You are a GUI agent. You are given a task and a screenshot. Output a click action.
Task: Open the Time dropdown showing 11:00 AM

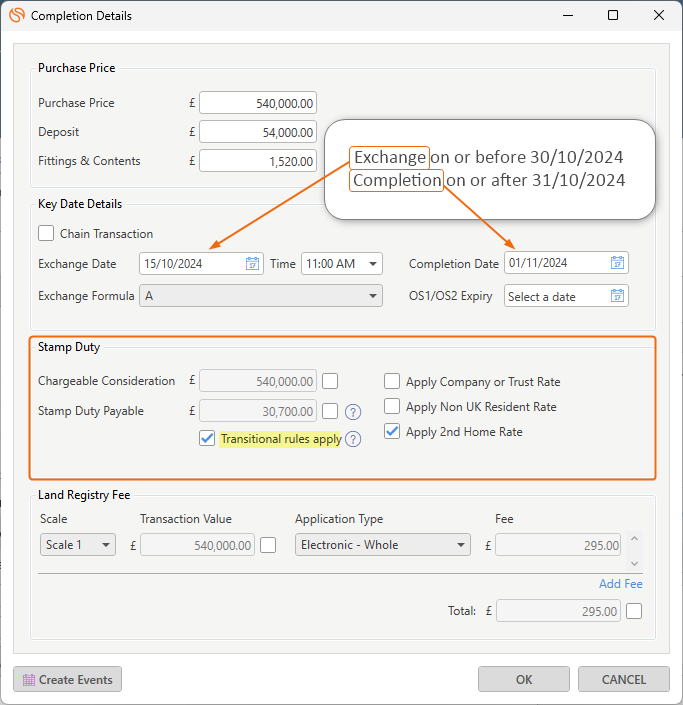(342, 263)
